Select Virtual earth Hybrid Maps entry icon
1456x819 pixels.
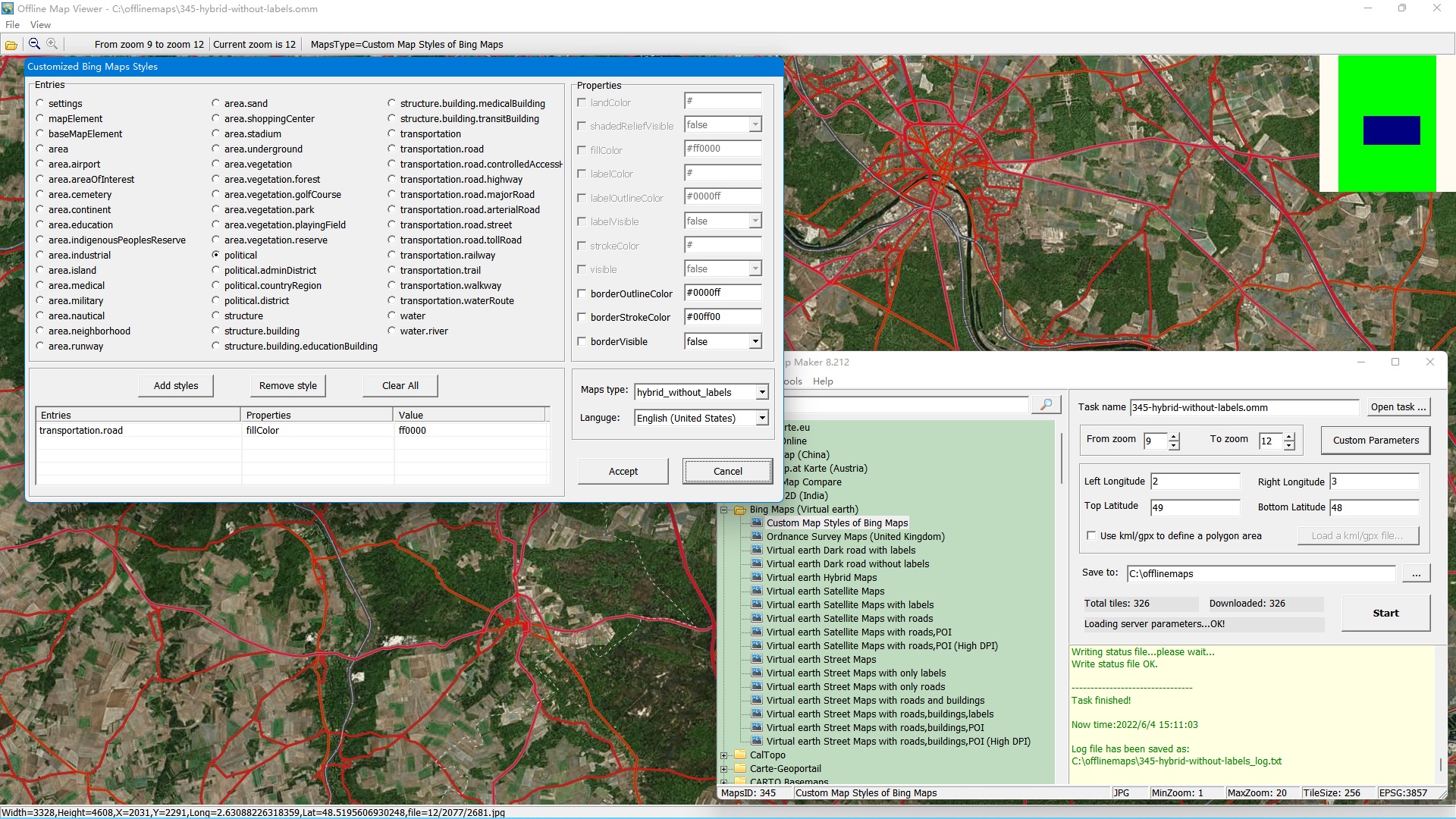(x=756, y=577)
